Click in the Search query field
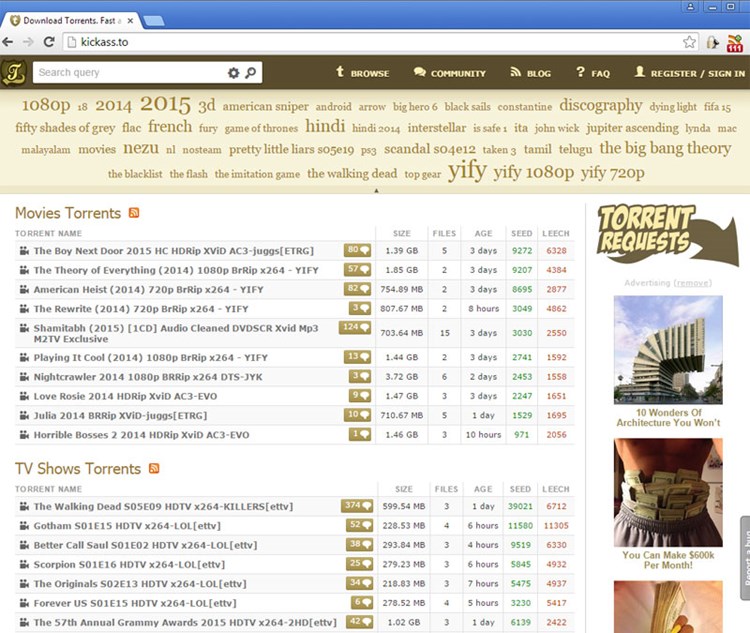This screenshot has width=750, height=633. [x=129, y=73]
